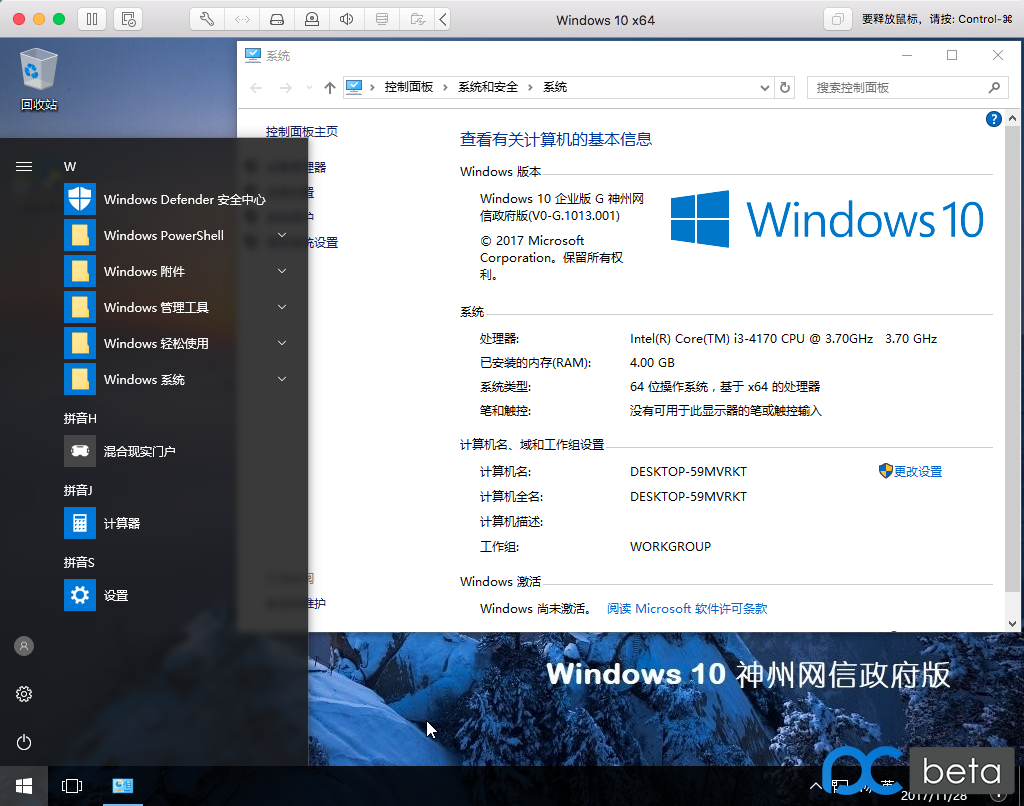Image resolution: width=1024 pixels, height=806 pixels.
Task: Click scrollbar up arrow in System window
Action: (x=1012, y=118)
